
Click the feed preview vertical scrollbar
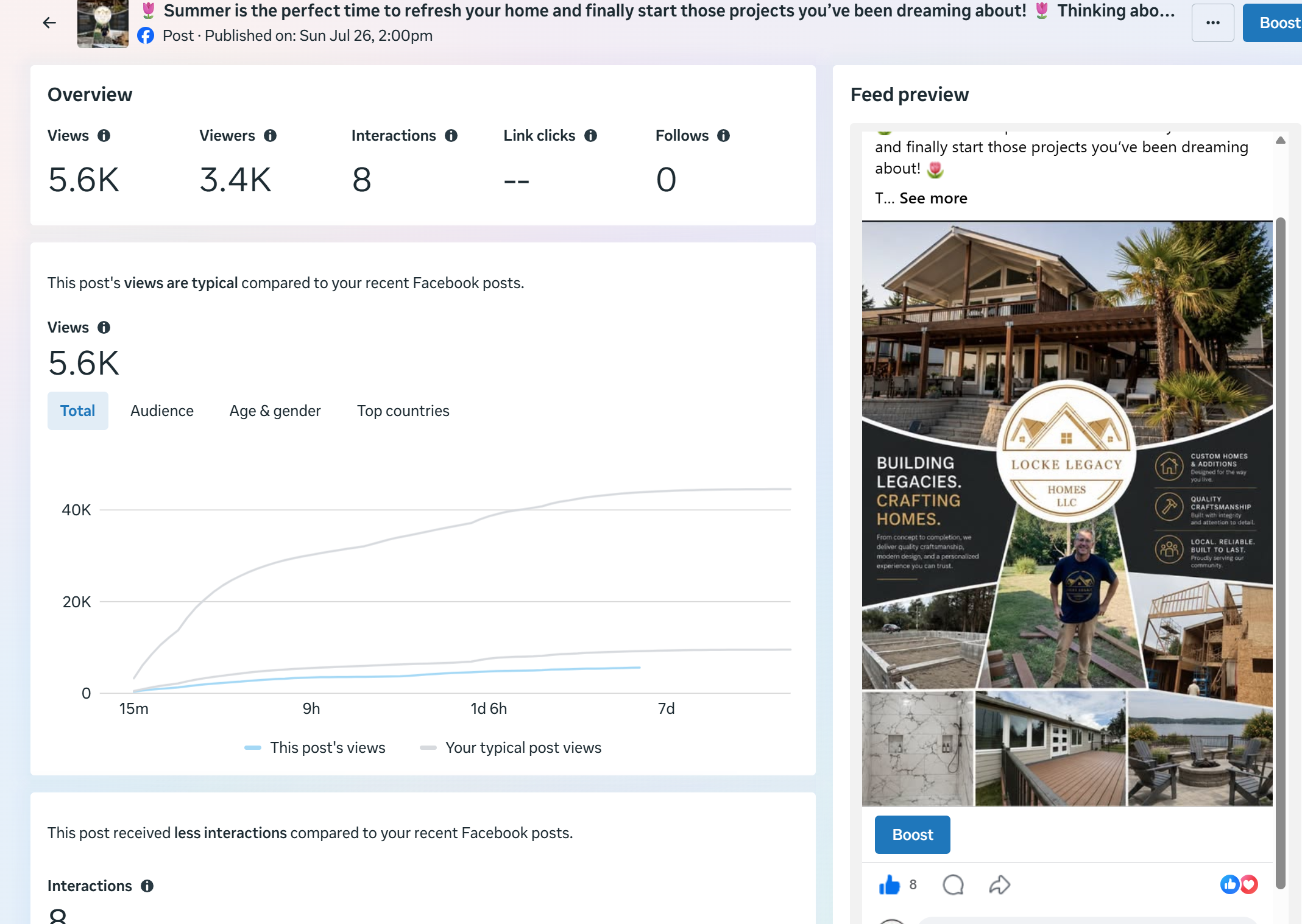pyautogui.click(x=1280, y=553)
